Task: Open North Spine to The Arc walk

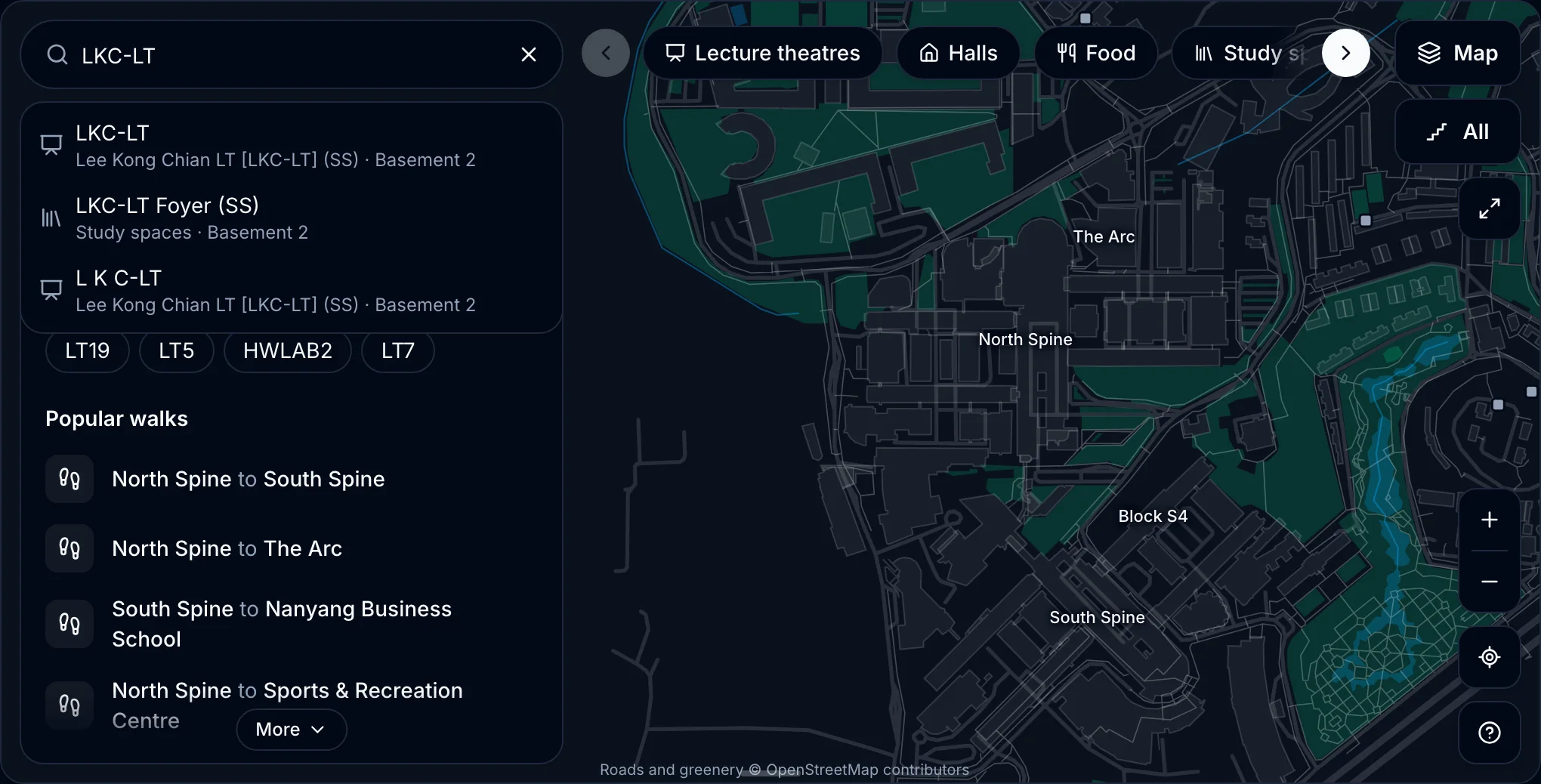Action: click(x=291, y=548)
